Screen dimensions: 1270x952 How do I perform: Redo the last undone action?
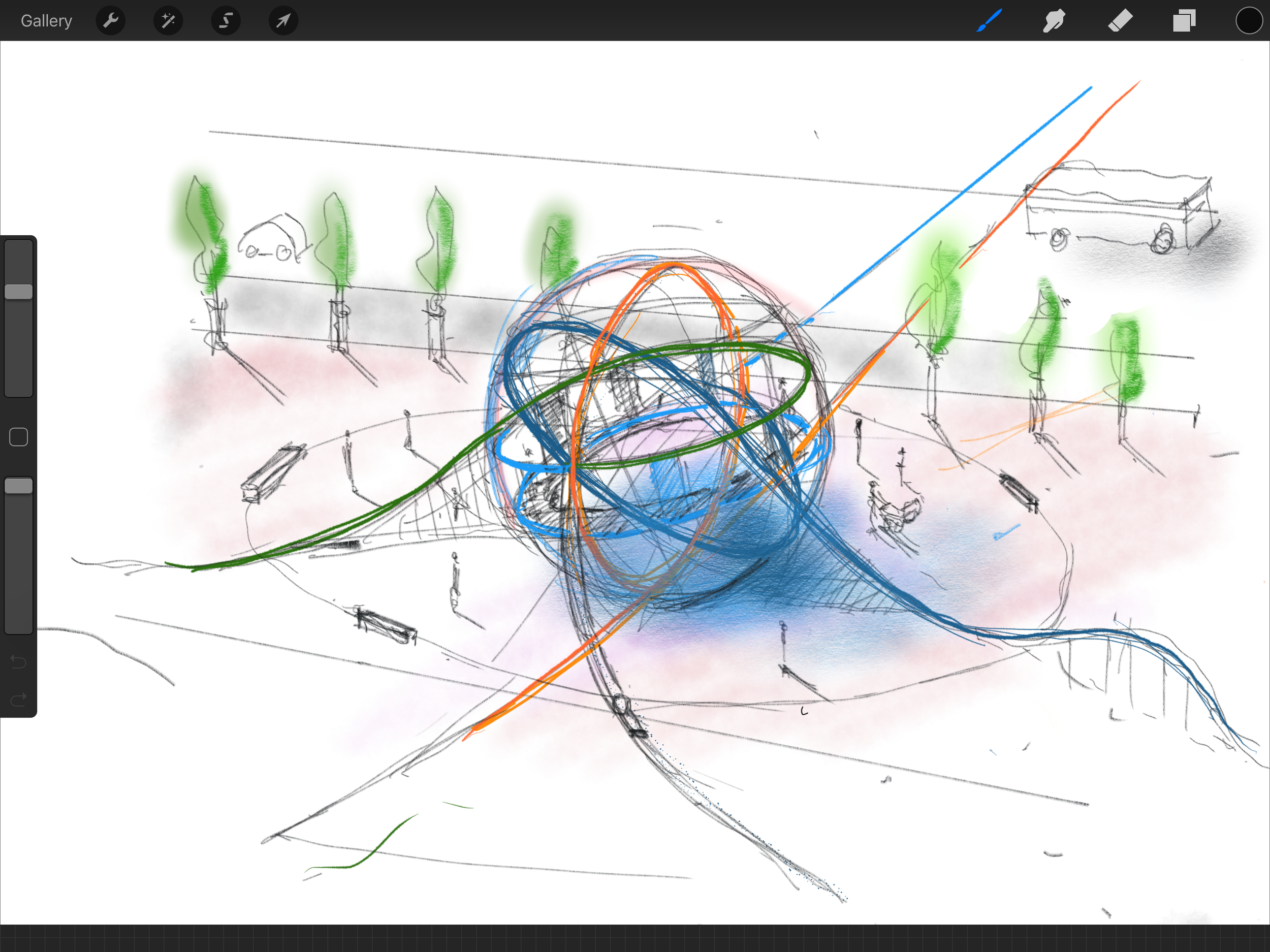(18, 699)
